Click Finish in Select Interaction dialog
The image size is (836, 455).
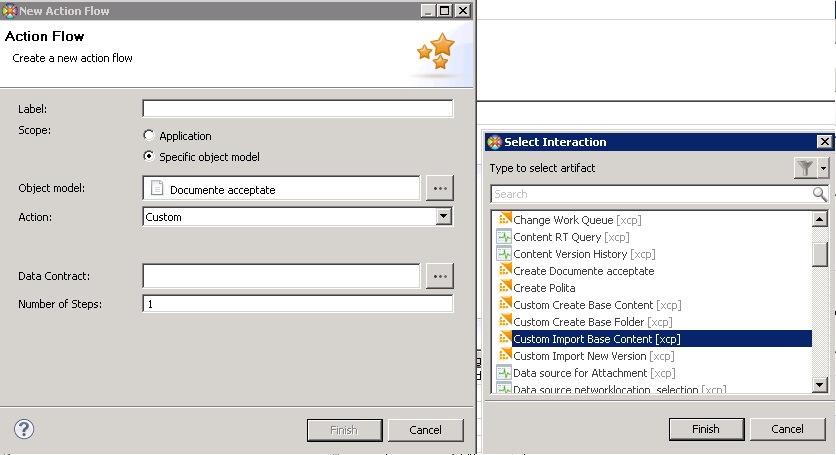(x=706, y=429)
